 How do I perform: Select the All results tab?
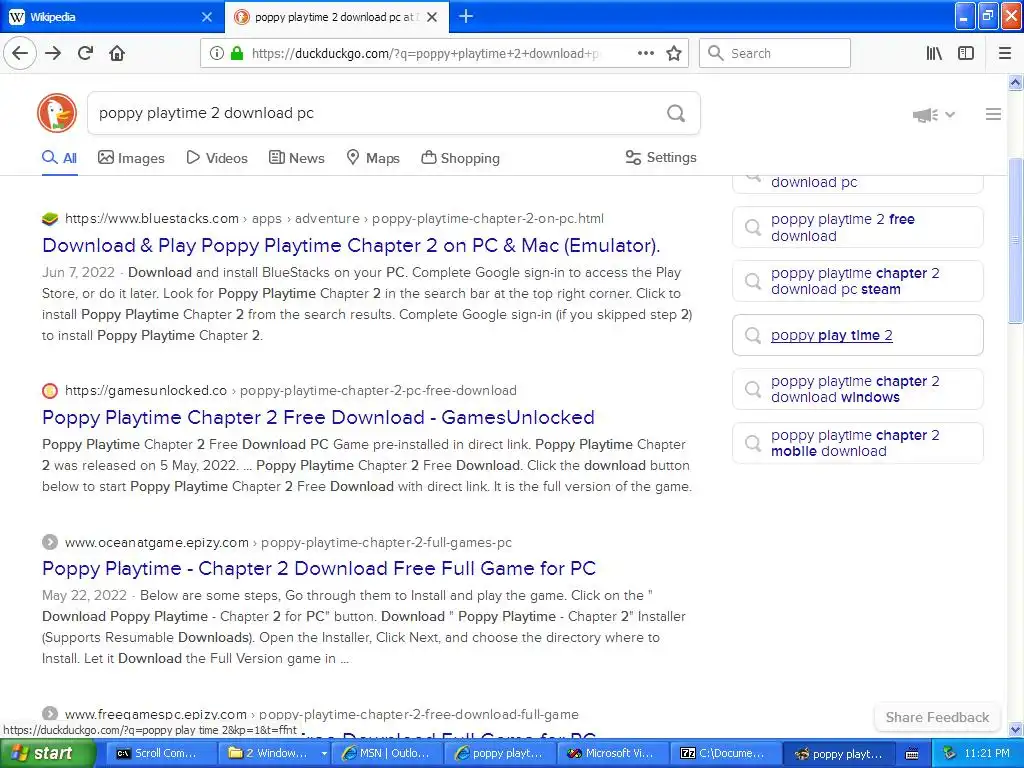[59, 158]
